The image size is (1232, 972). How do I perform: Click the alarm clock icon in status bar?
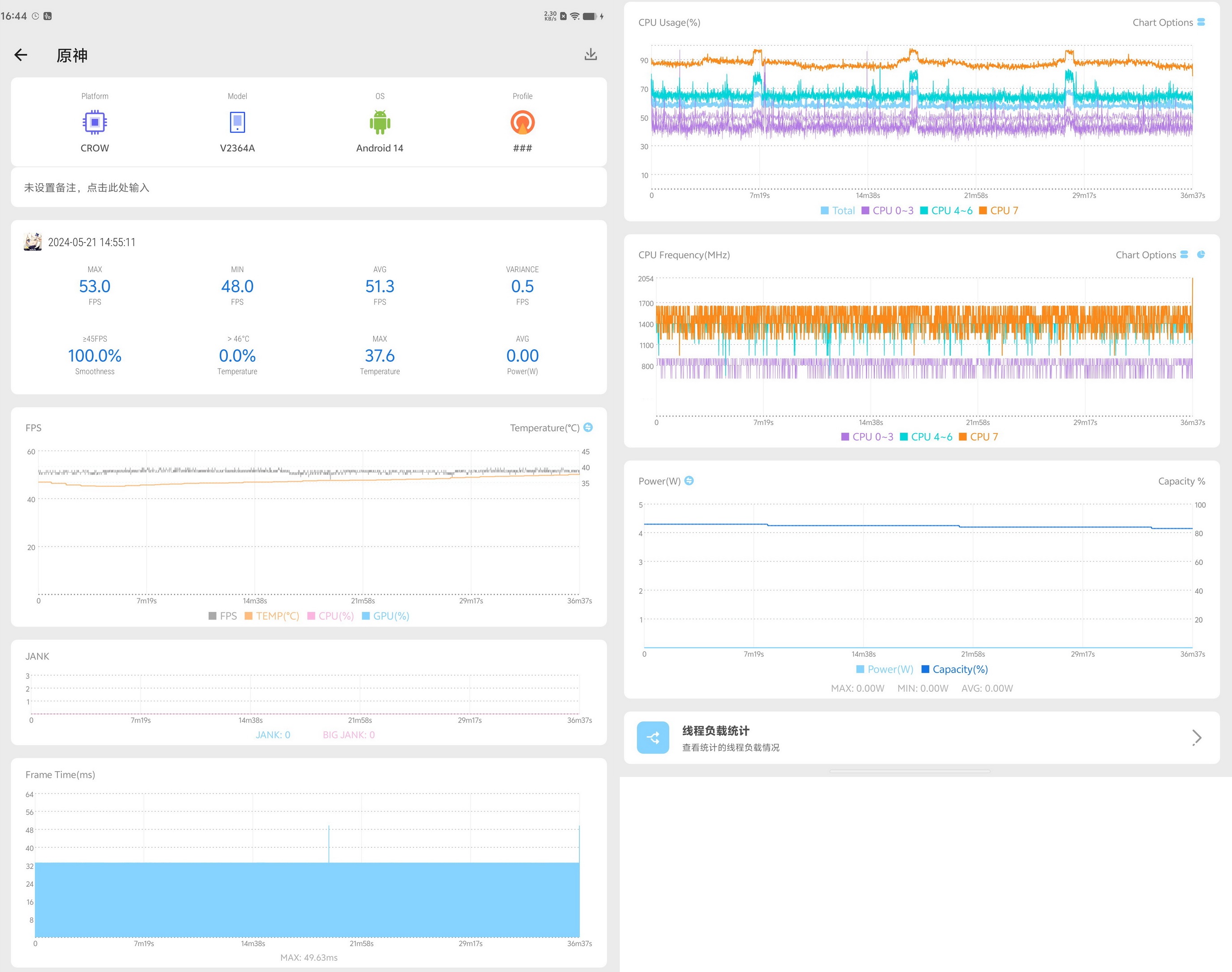[x=35, y=16]
